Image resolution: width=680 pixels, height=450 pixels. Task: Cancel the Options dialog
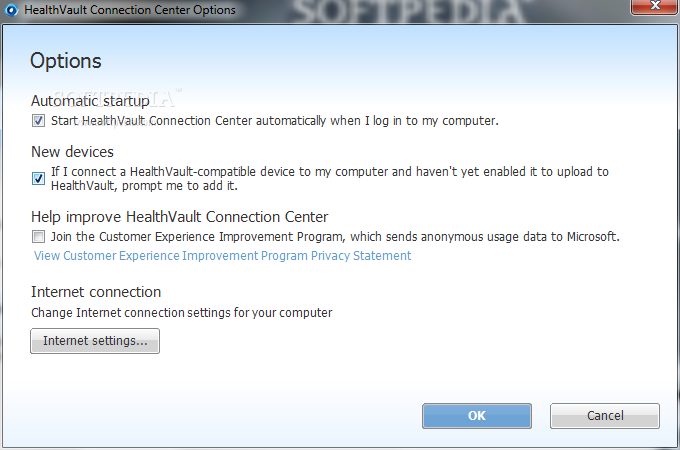pos(604,415)
